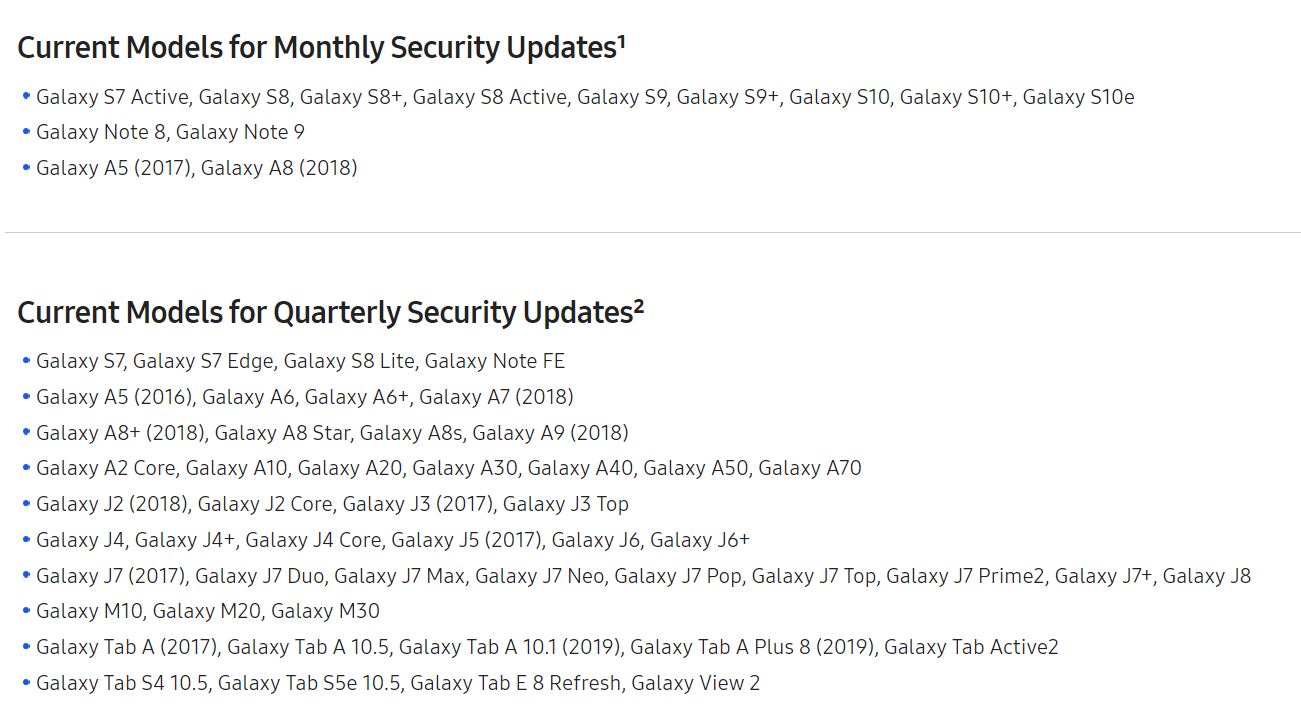1301x714 pixels.
Task: Click the Galaxy S10e text
Action: (1078, 97)
